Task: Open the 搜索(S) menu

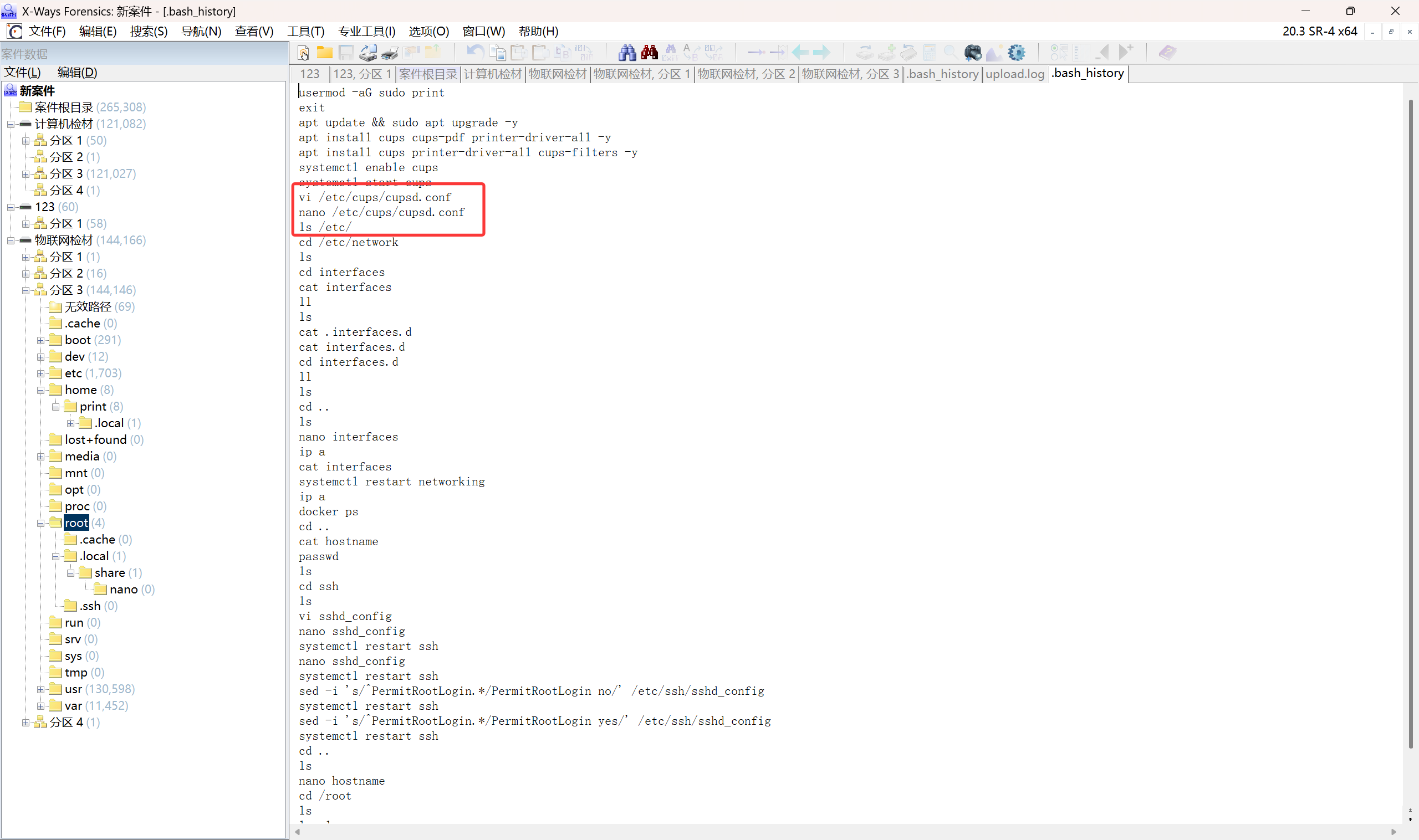Action: click(149, 31)
